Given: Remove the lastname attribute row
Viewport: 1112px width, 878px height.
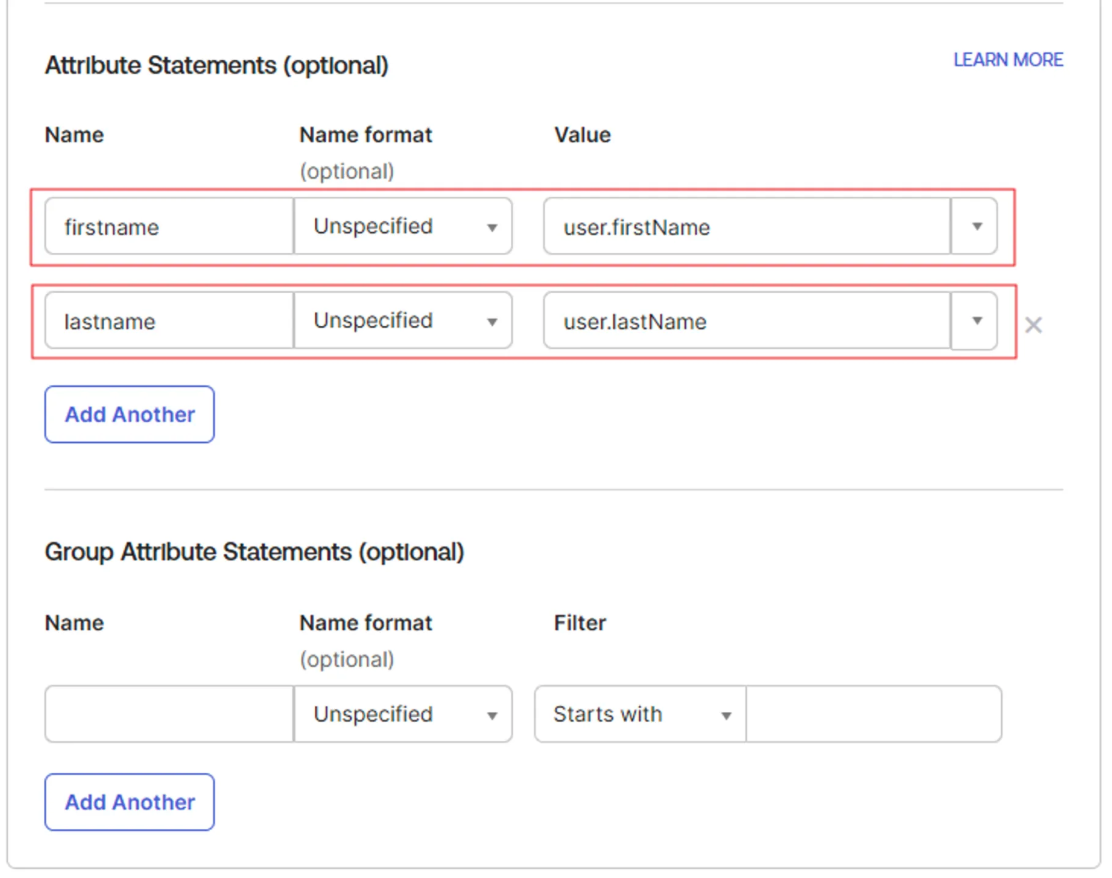Looking at the screenshot, I should click(x=1034, y=323).
